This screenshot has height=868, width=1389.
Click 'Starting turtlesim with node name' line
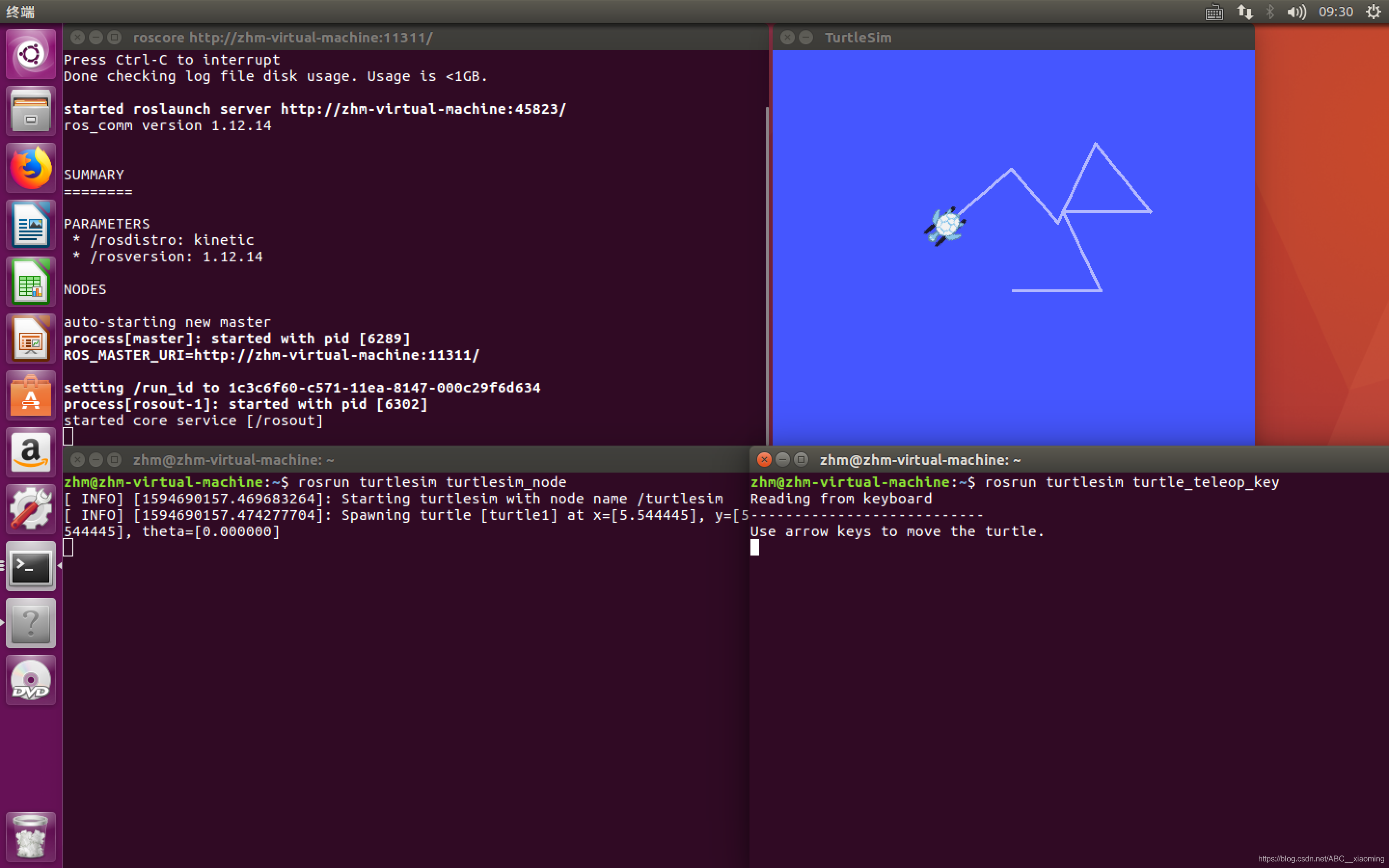pyautogui.click(x=393, y=499)
